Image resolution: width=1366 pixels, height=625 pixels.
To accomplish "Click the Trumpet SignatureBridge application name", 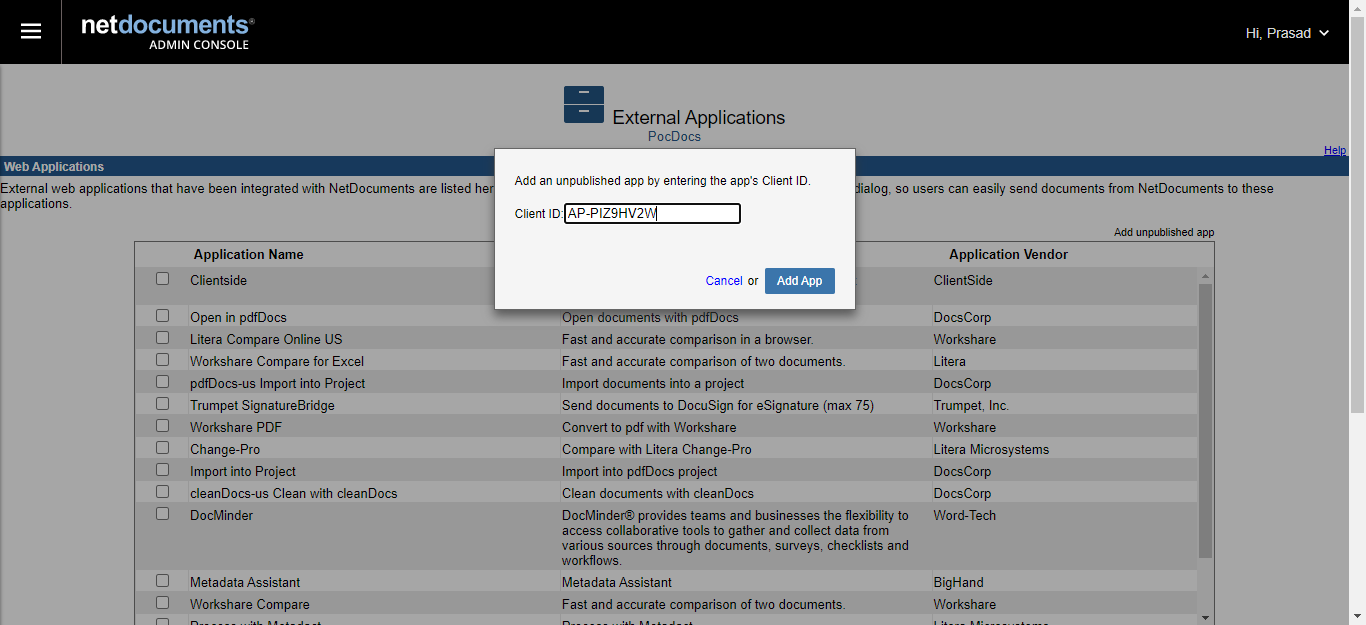I will (262, 405).
